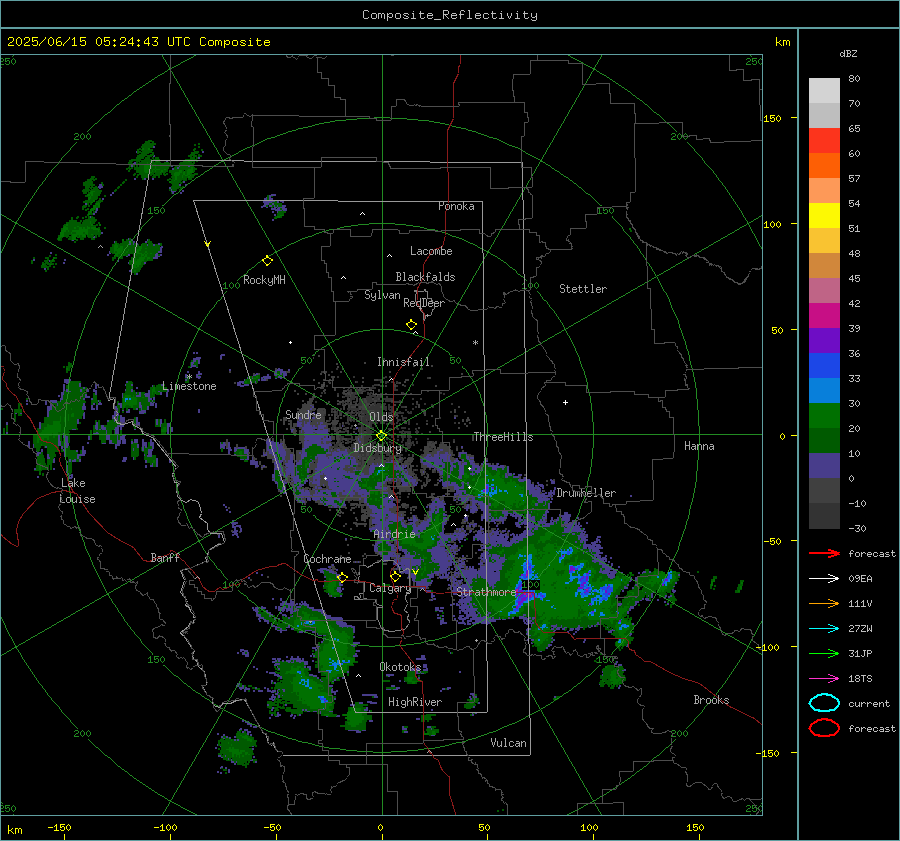Click the cyan 27ZW arrow icon

[824, 629]
